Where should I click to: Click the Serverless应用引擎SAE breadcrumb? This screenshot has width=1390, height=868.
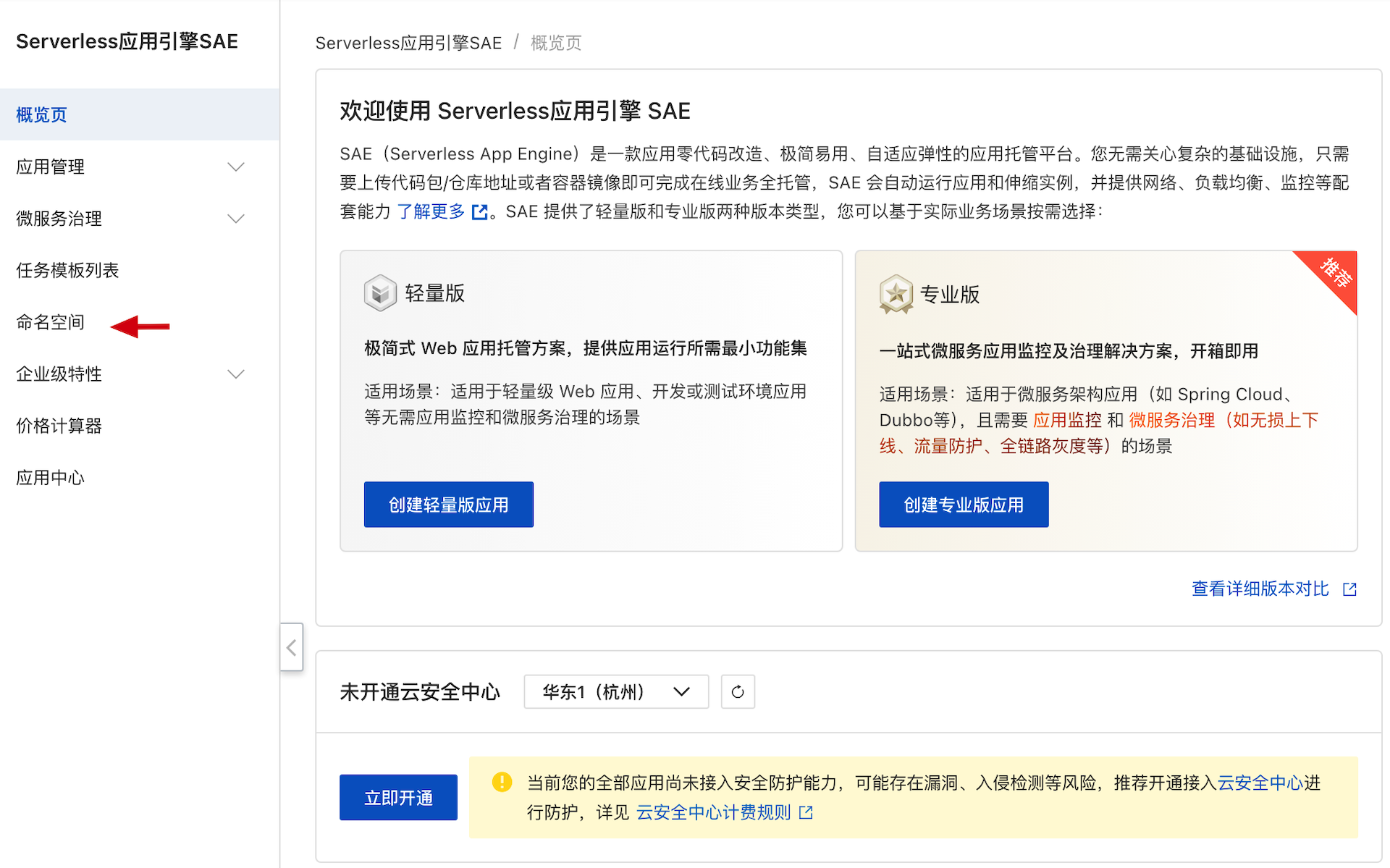point(408,43)
